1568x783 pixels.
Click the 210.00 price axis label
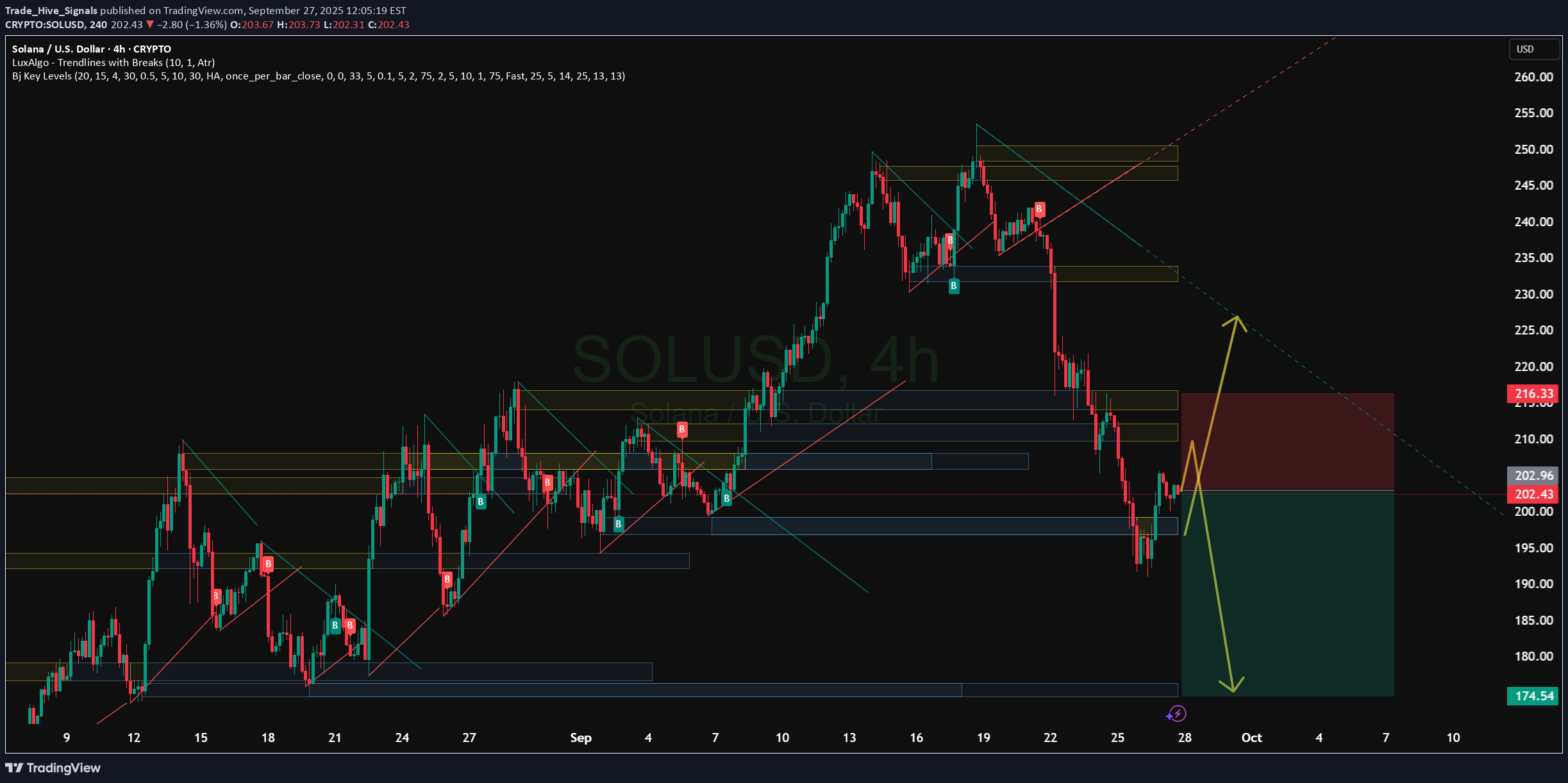pyautogui.click(x=1533, y=439)
